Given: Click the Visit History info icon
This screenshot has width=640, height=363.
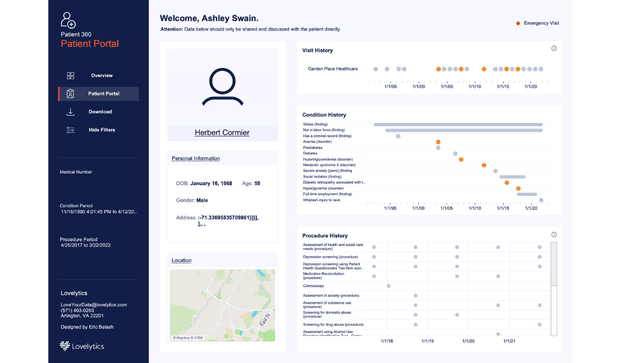Looking at the screenshot, I should [554, 49].
